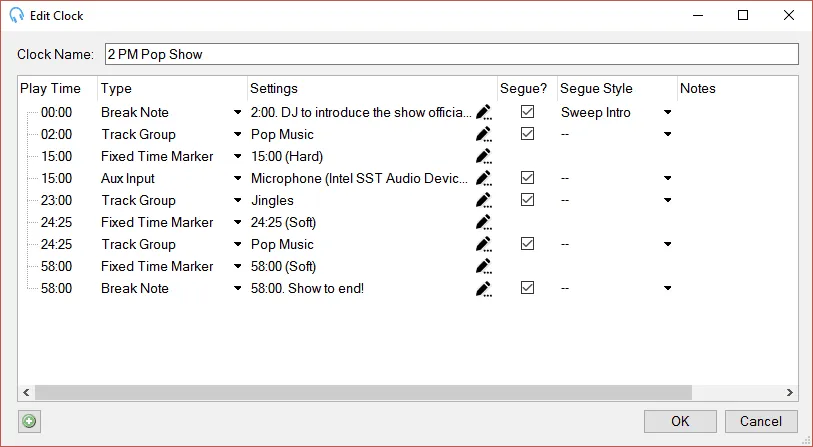Click the '58:00. Show to end!' text

pos(307,288)
